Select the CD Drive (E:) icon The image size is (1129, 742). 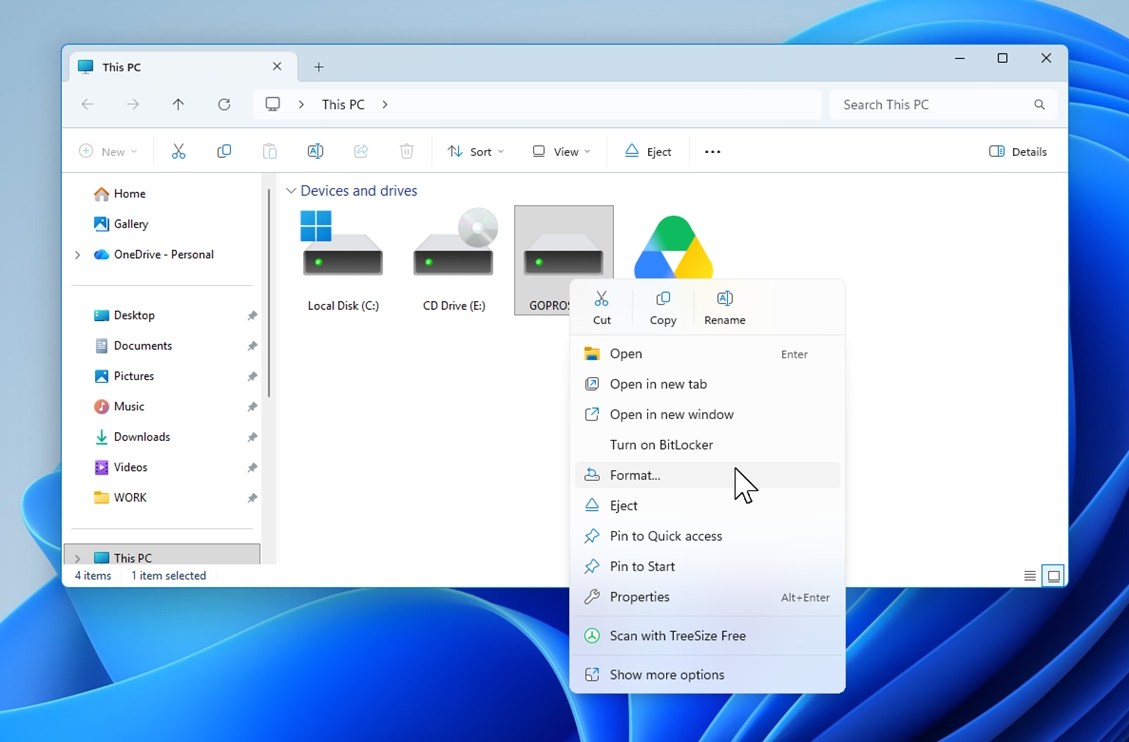(x=454, y=261)
